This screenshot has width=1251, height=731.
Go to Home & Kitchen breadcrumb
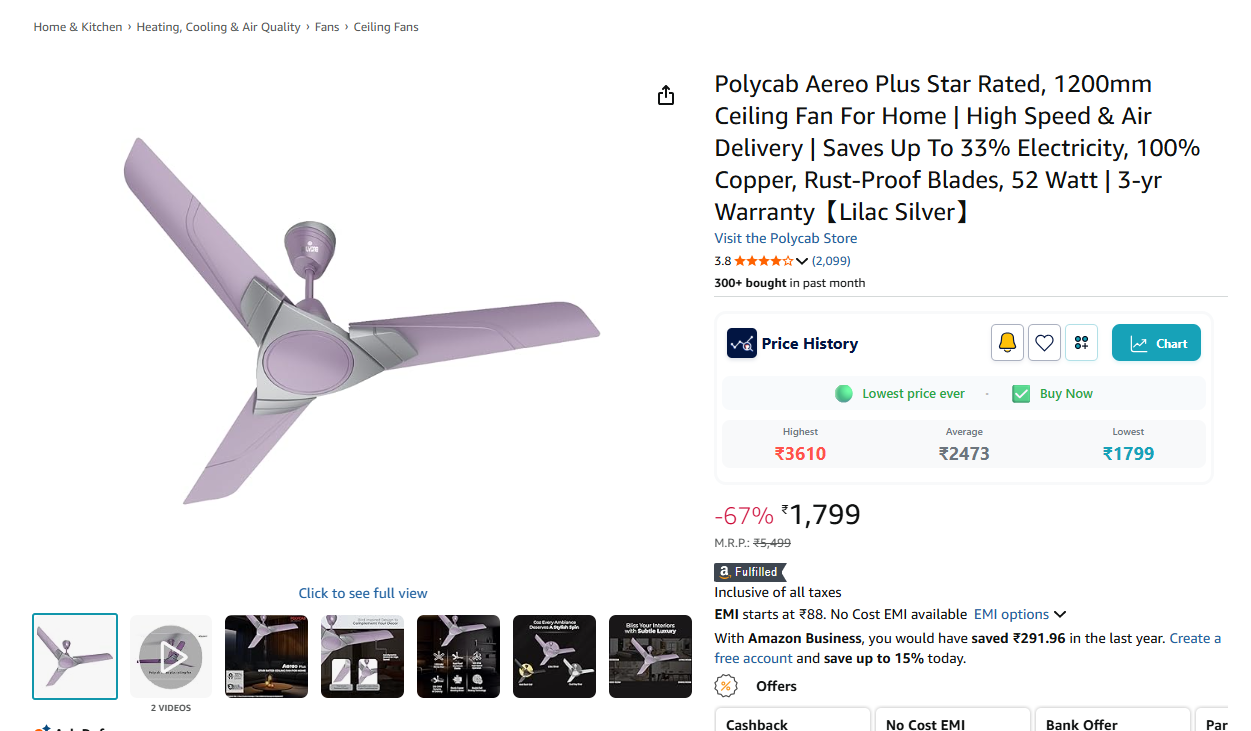tap(78, 27)
